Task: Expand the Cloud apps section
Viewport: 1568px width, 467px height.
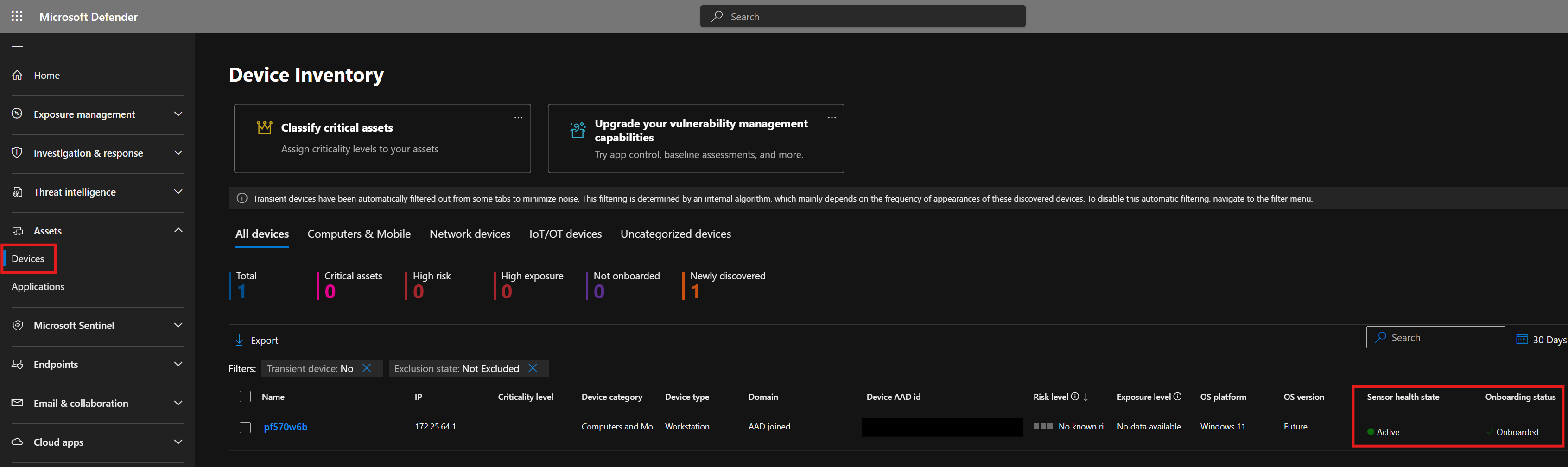Action: click(178, 442)
